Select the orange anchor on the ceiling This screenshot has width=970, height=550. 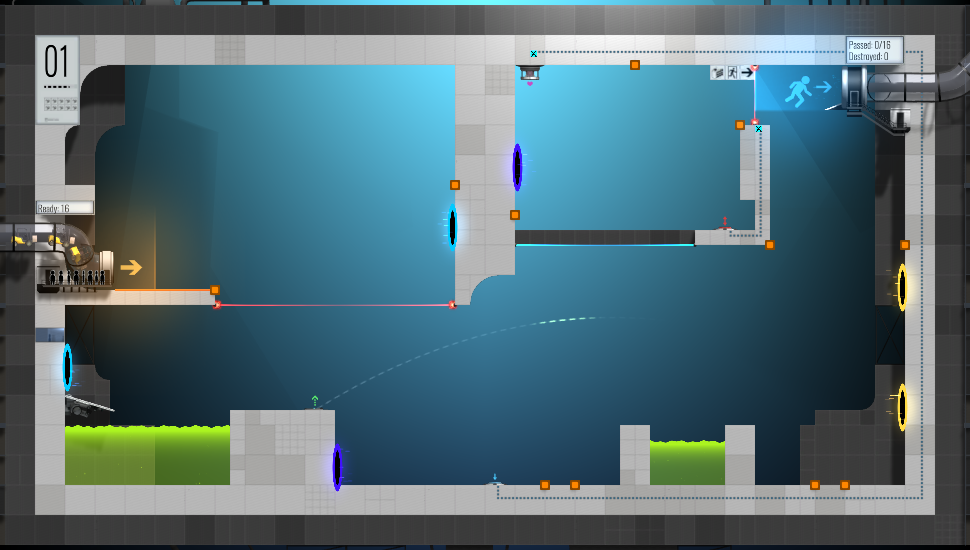click(635, 65)
